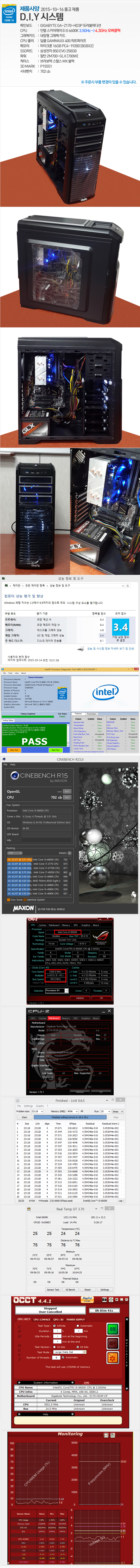Switch to Caches tab in ROG CPU-Z

(x=43, y=925)
